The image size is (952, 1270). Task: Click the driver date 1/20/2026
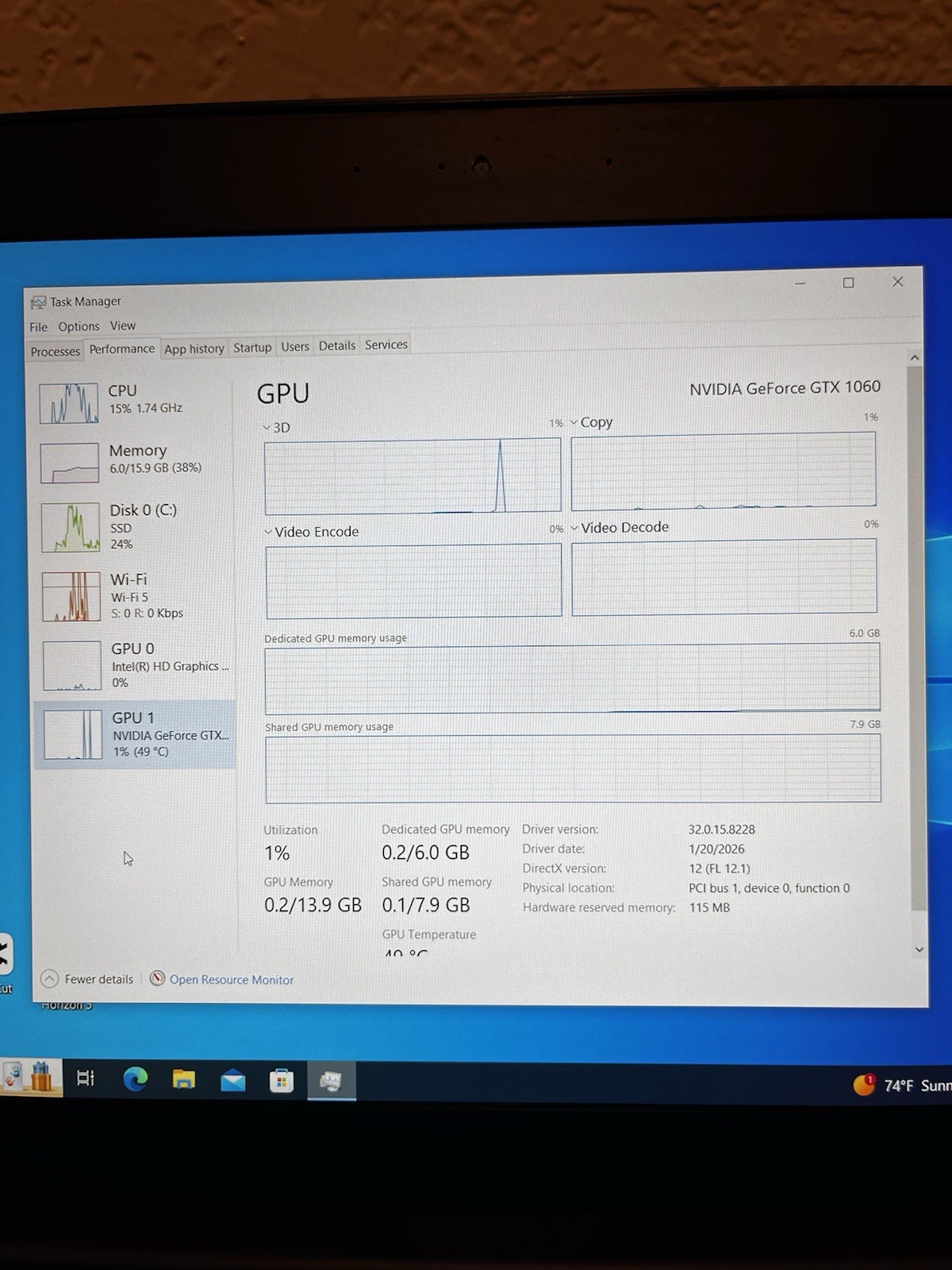coord(716,849)
